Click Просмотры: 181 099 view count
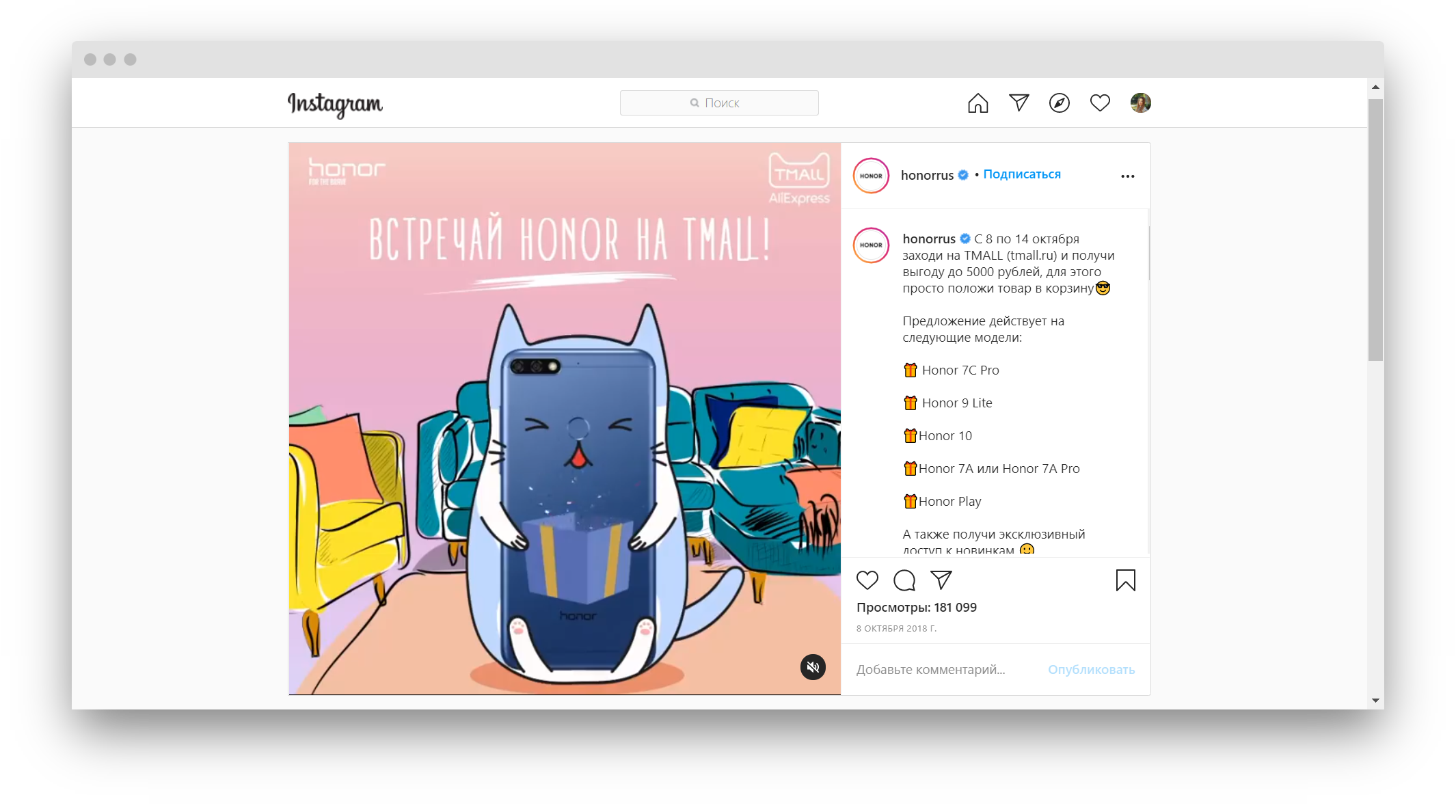 [x=917, y=607]
